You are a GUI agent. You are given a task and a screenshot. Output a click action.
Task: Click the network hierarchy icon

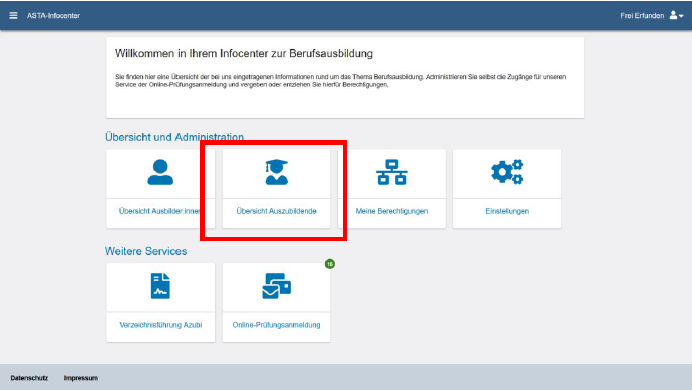pyautogui.click(x=392, y=172)
